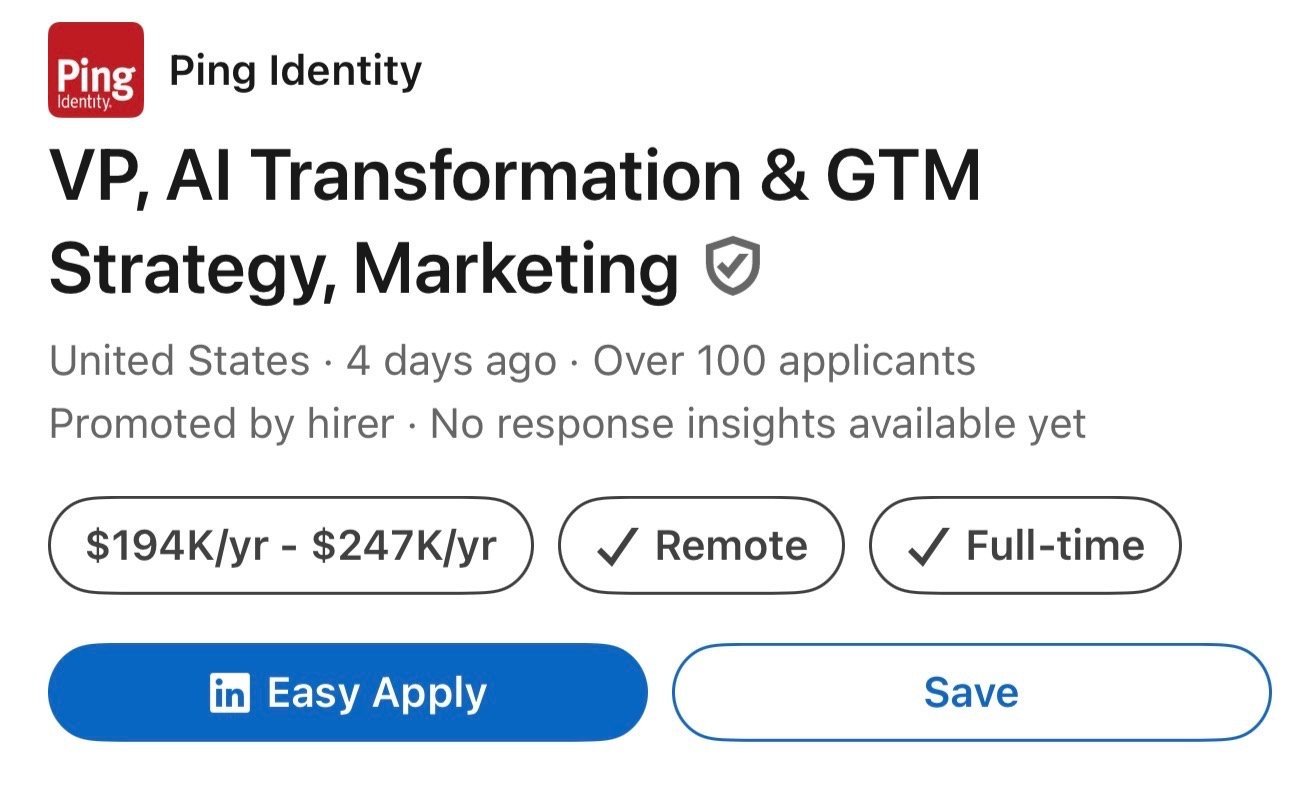Click the VP, AI Transformation & GTM title line

[515, 175]
